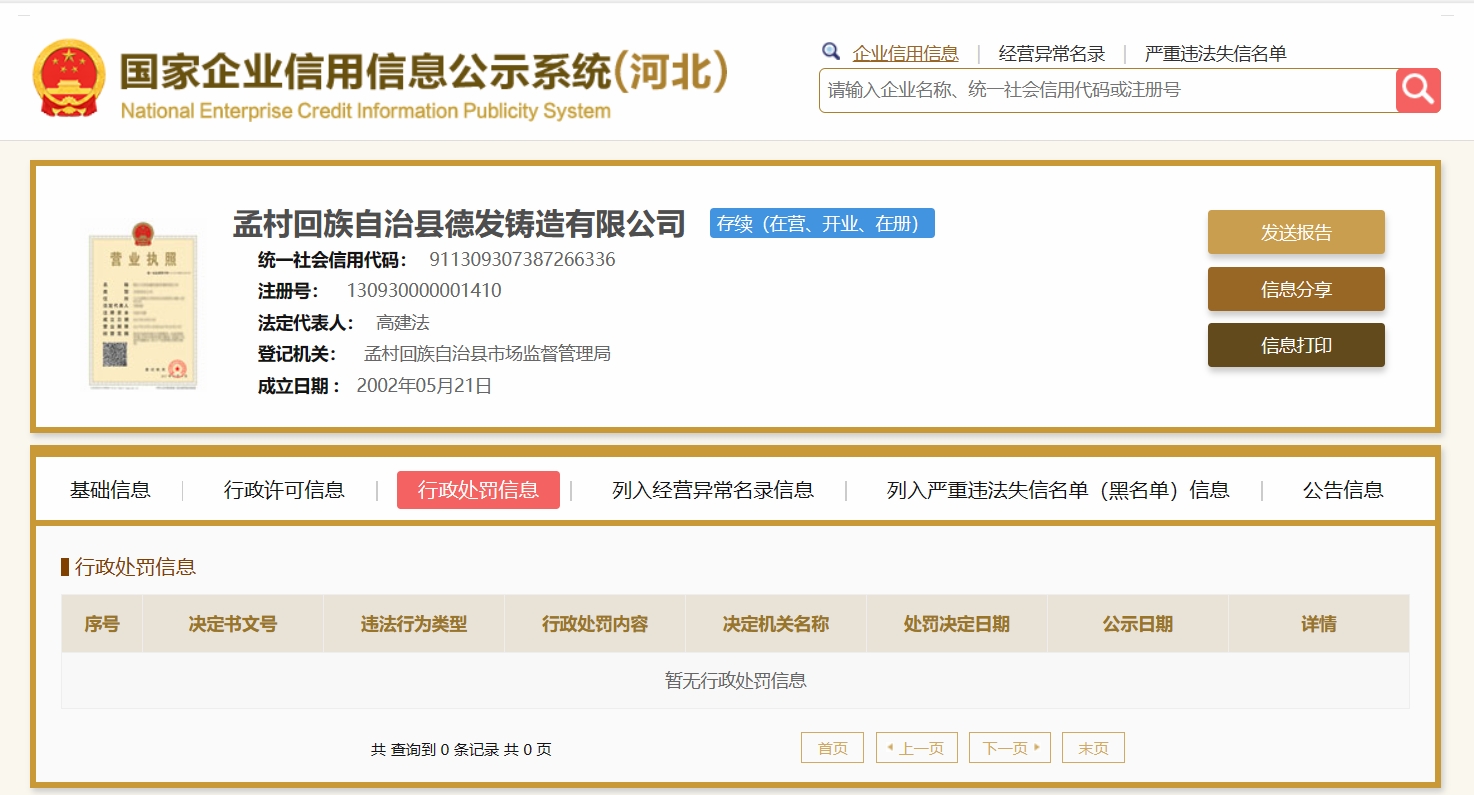Go to 下一页 of the results
The height and width of the screenshot is (795, 1474).
[1010, 748]
